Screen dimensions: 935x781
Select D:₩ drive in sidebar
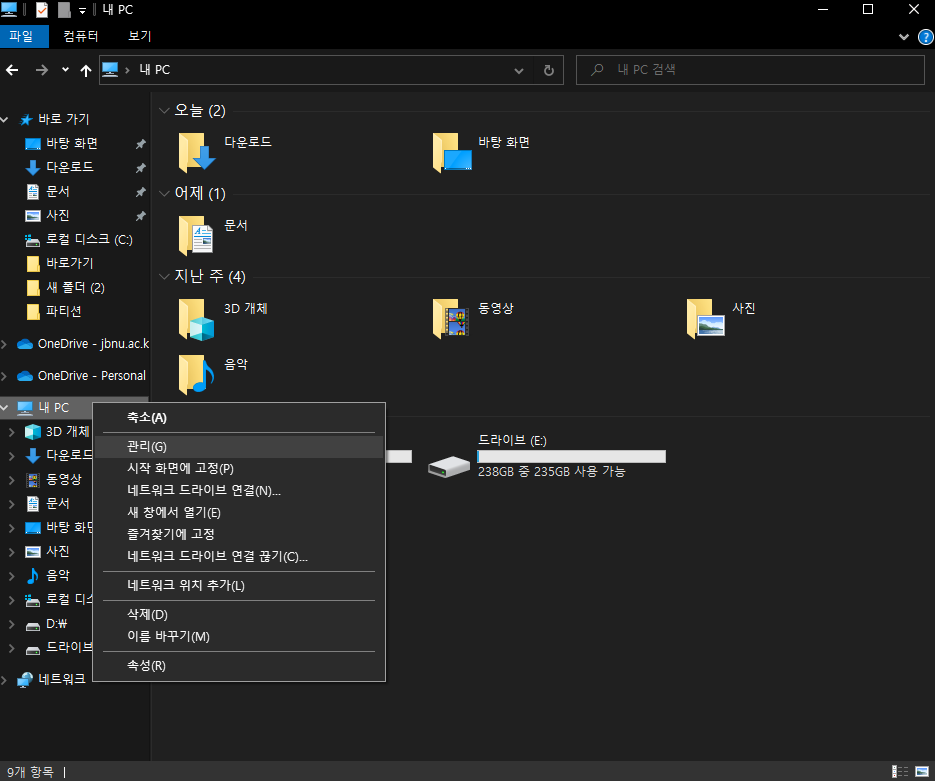click(x=57, y=624)
